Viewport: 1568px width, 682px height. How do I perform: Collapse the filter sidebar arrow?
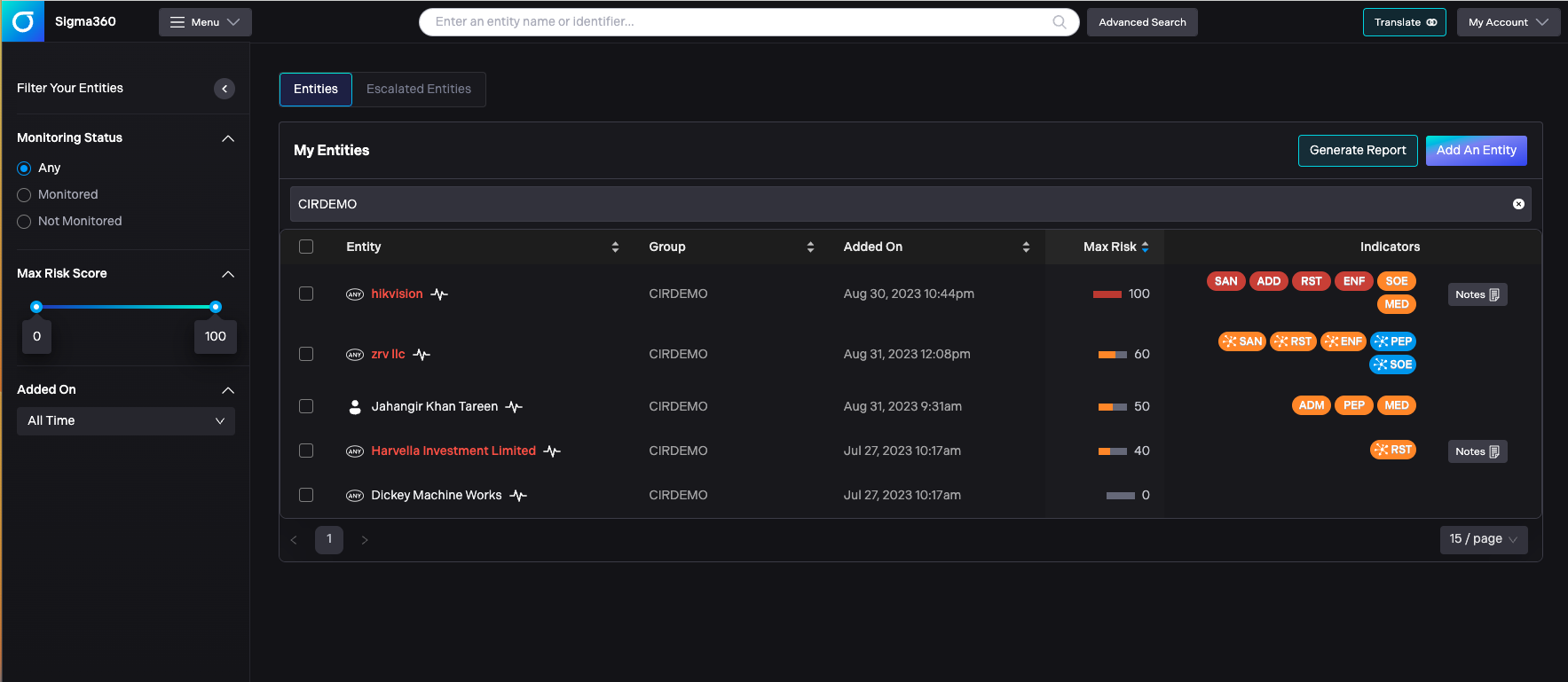[225, 89]
